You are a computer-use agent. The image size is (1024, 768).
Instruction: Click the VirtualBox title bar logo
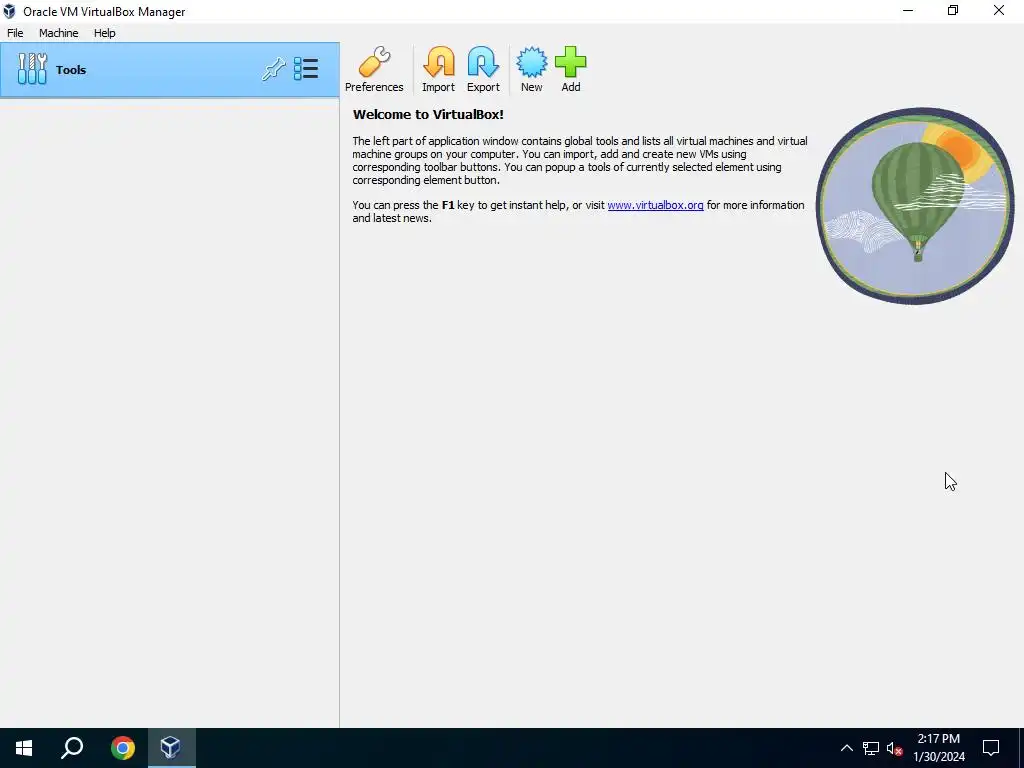coord(9,11)
